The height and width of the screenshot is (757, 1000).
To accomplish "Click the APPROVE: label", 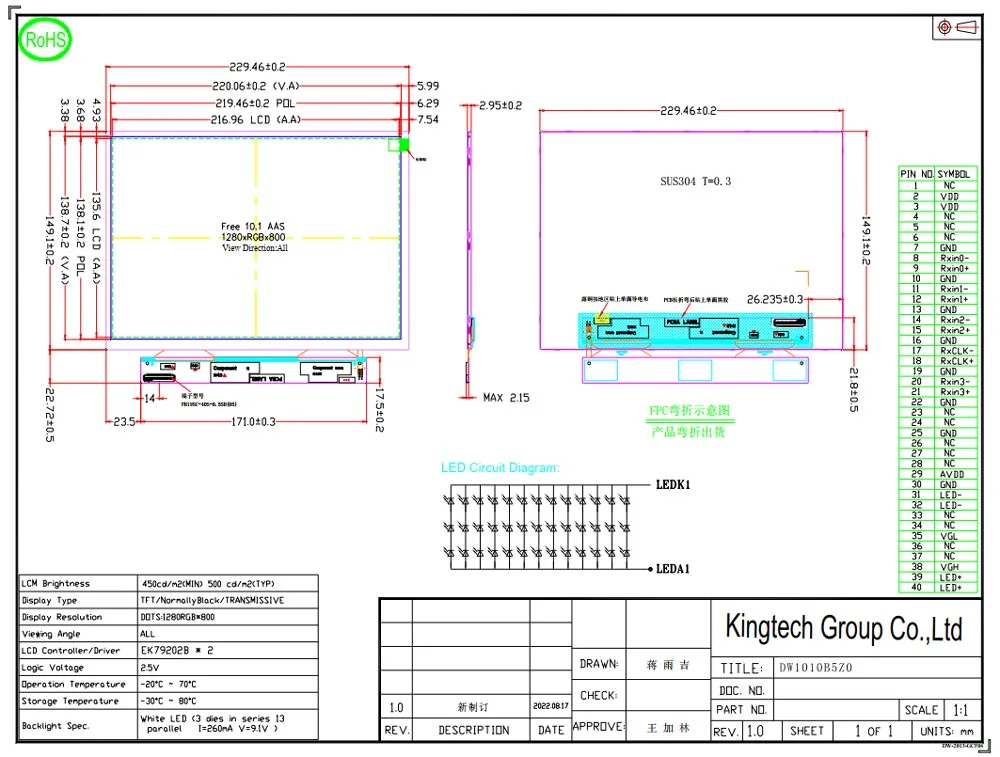I will point(599,726).
